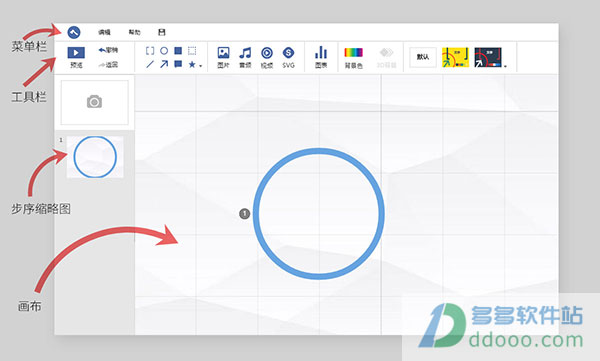Screen dimensions: 600x361
Task: Select the yellow theme thumbnail
Action: (x=455, y=57)
